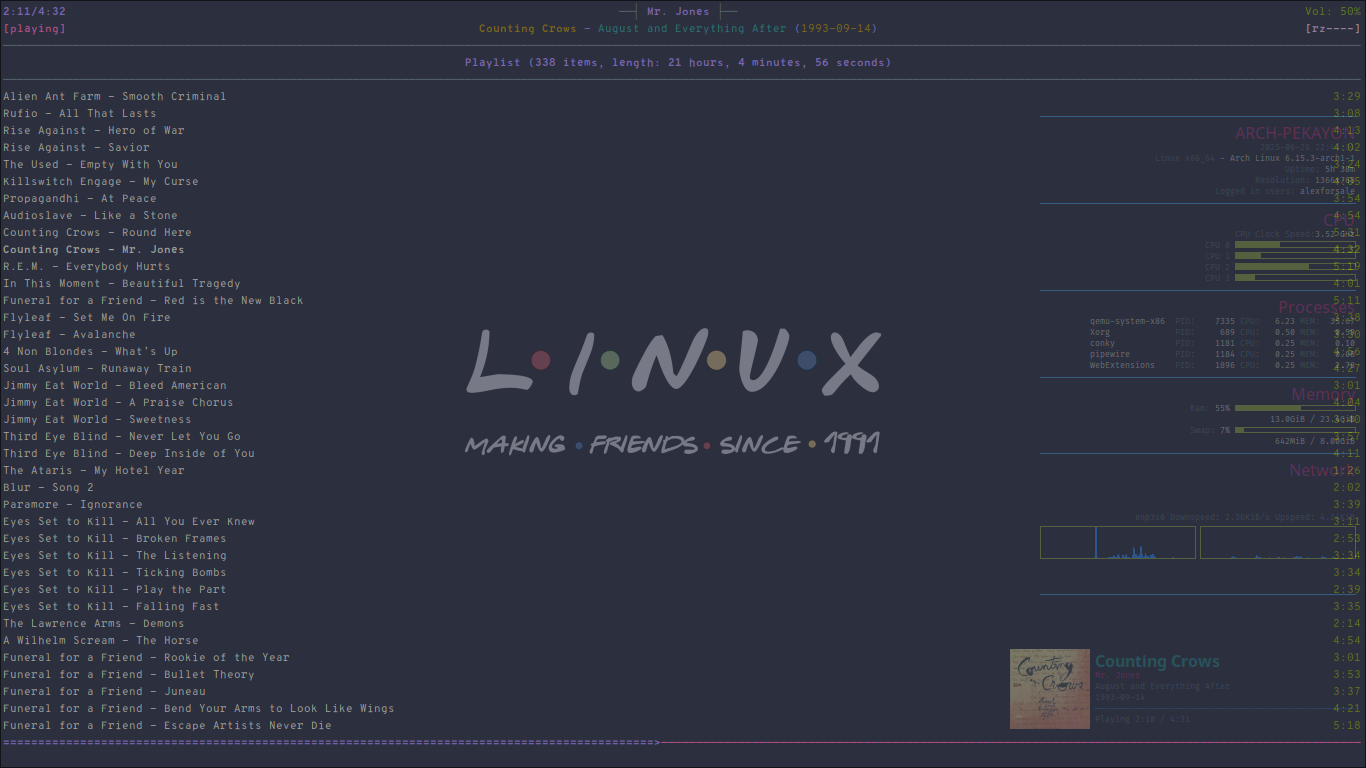This screenshot has height=768, width=1366.
Task: Pick In This Moment - Beautiful Tragedy
Action: point(122,284)
